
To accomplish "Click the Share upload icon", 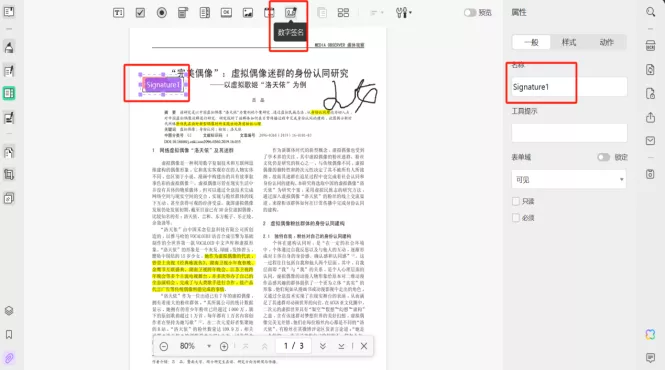I will pos(651,117).
